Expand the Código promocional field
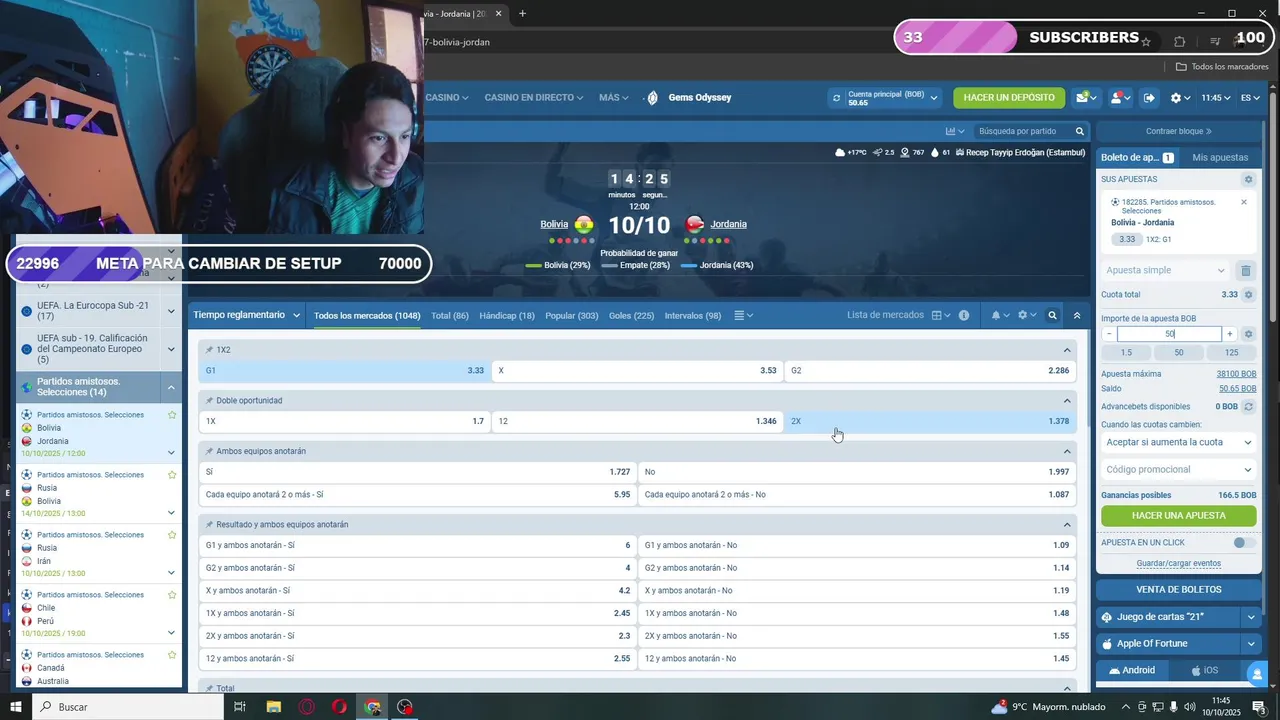Image resolution: width=1280 pixels, height=720 pixels. (1178, 470)
